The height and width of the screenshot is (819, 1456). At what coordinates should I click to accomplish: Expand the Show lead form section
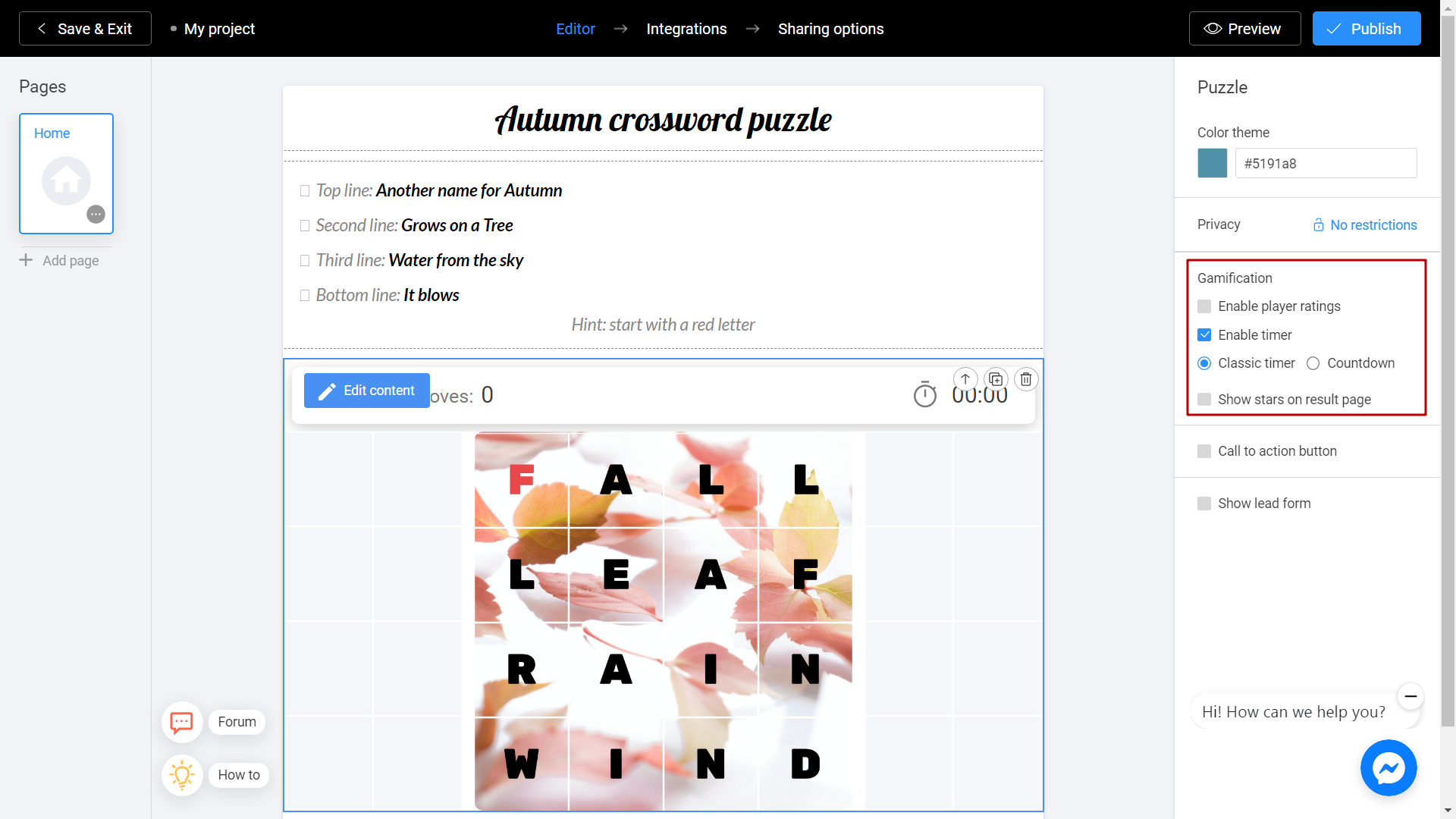click(x=1204, y=503)
